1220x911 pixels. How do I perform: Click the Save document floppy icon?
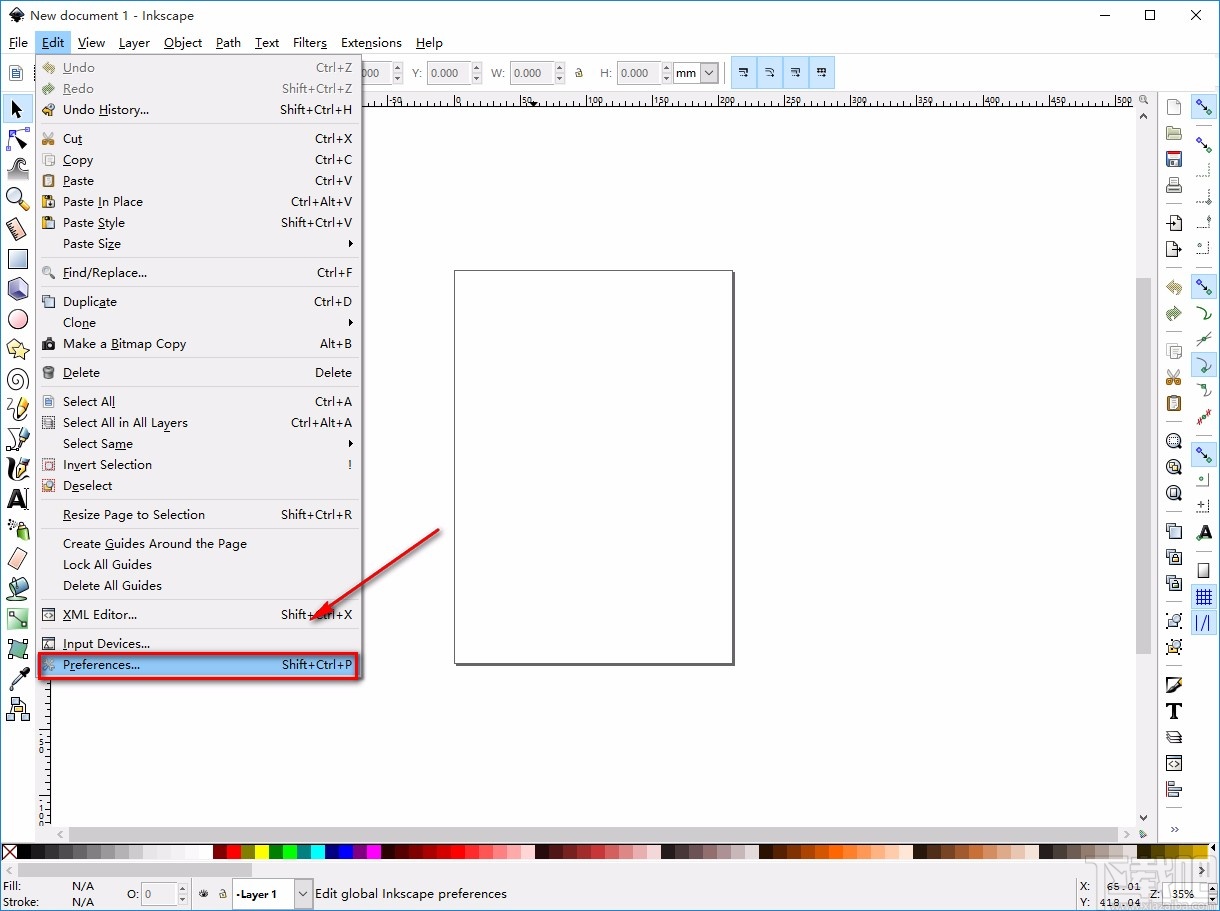pos(1174,159)
